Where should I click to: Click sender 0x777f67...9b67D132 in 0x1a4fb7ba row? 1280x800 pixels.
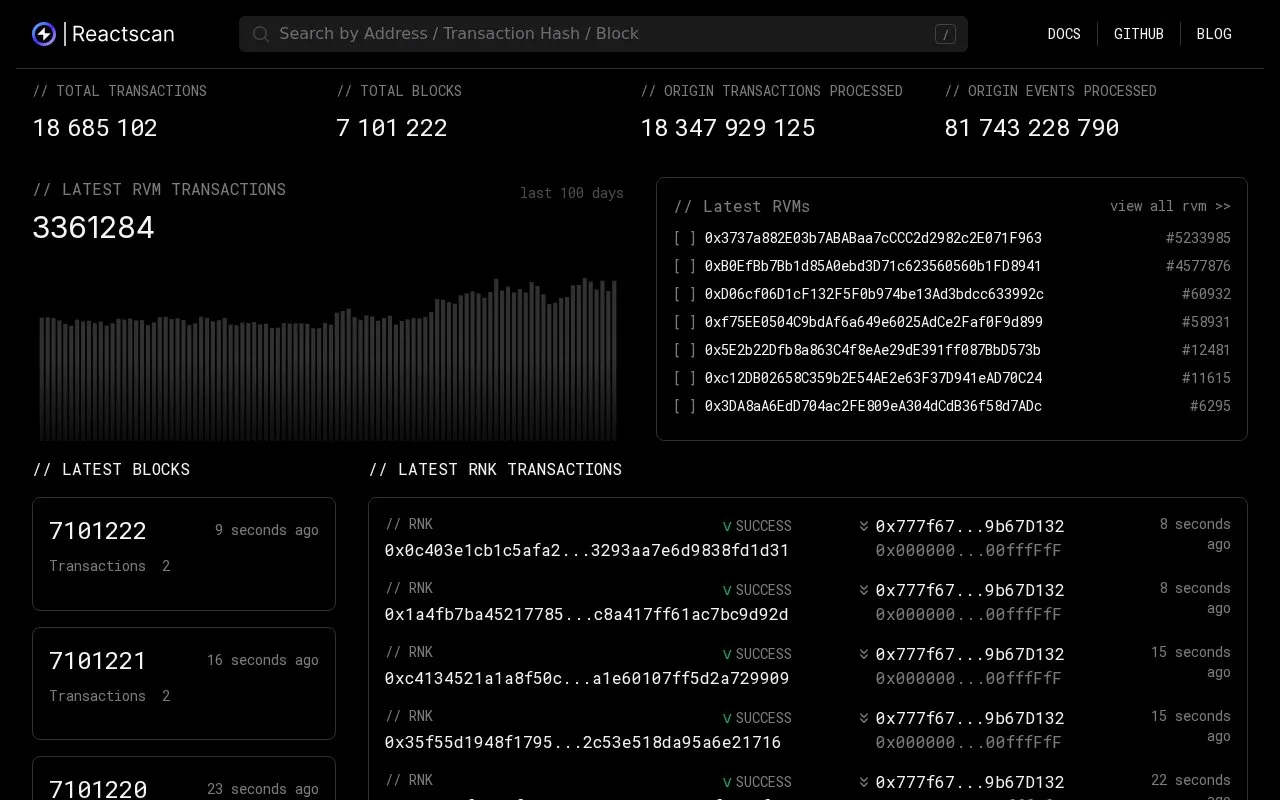970,590
